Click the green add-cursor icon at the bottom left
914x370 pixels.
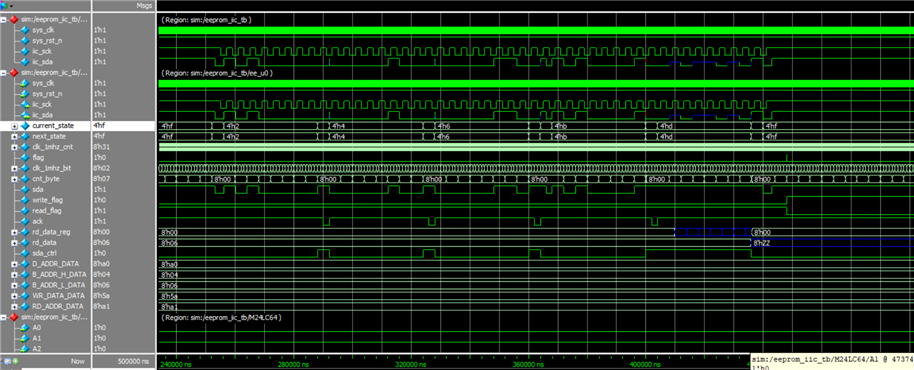pyautogui.click(x=16, y=361)
